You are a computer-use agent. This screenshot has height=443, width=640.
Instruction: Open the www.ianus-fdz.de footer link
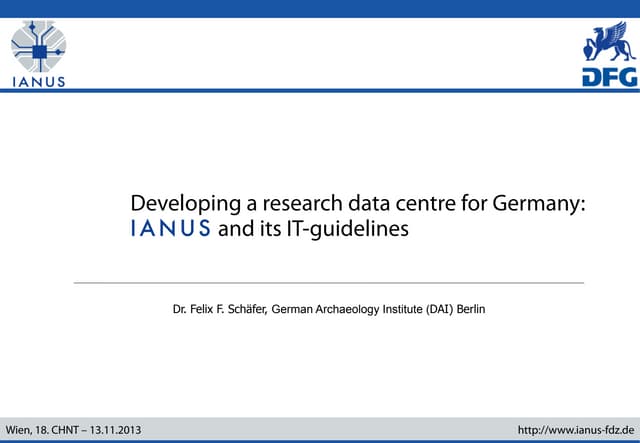(x=576, y=430)
